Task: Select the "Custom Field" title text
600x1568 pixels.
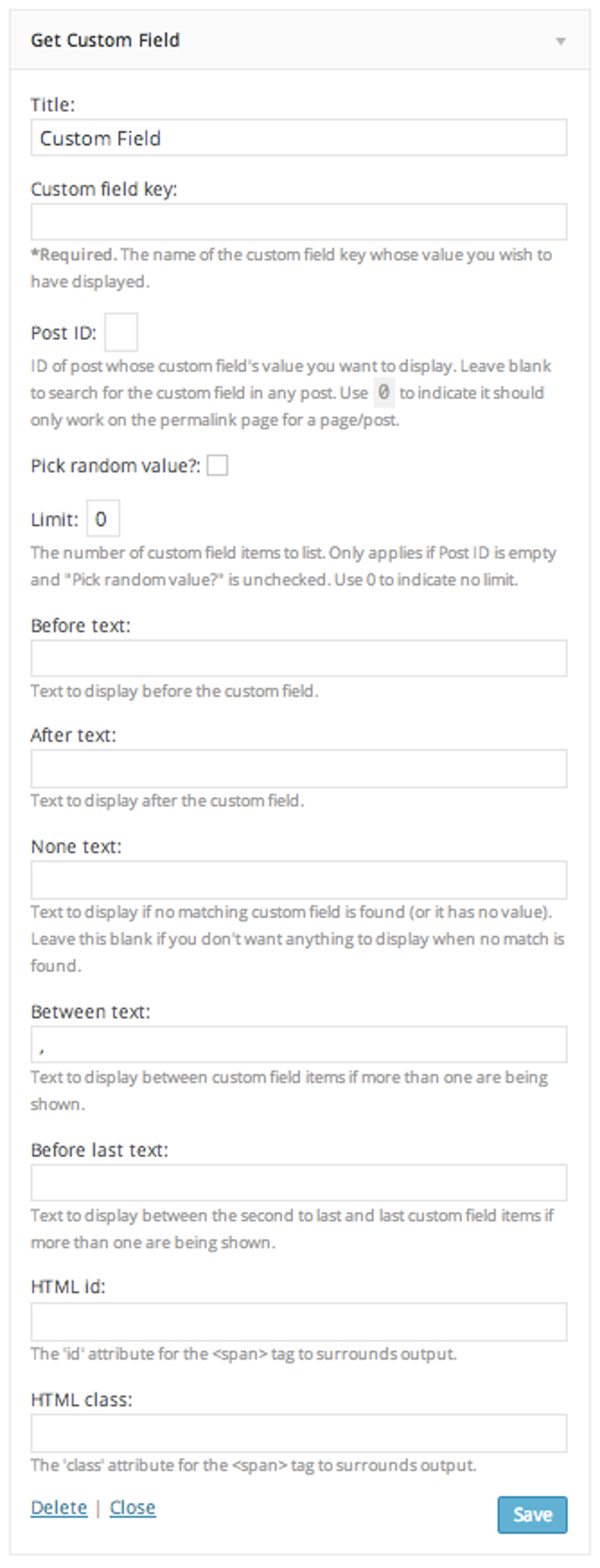Action: tap(99, 139)
